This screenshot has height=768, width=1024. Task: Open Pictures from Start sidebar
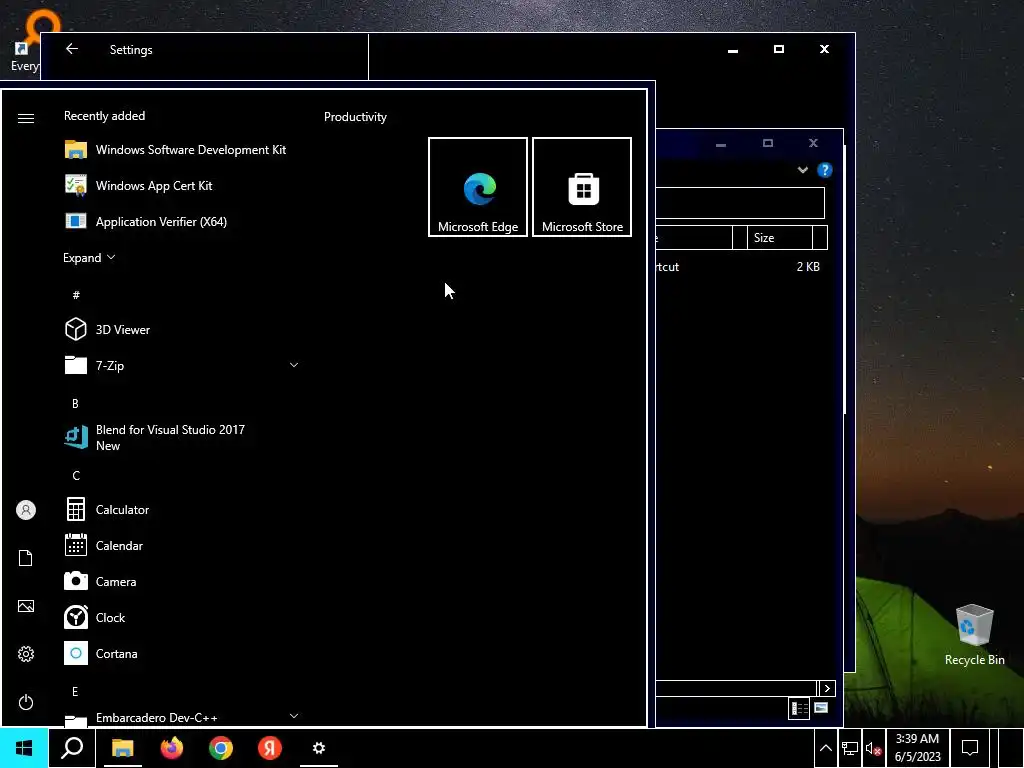[25, 606]
